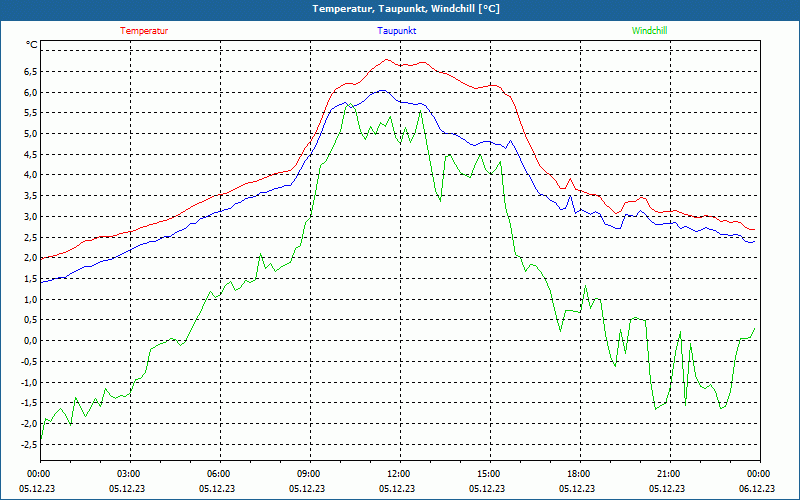Click the 03:00 time axis label
This screenshot has height=500, width=800.
click(128, 474)
